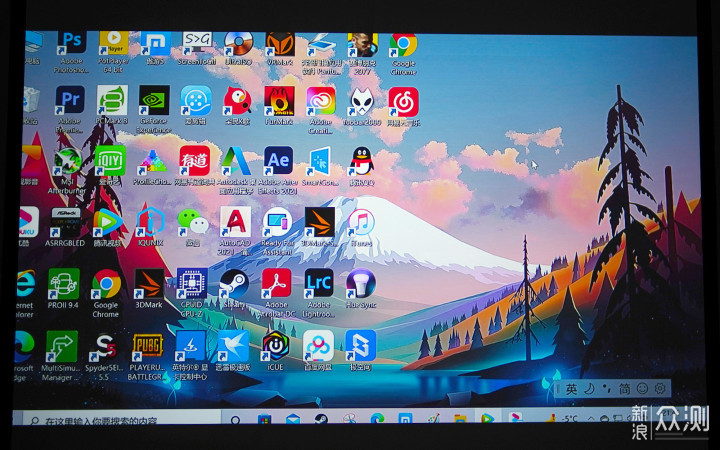Open Steam from the taskbar
The height and width of the screenshot is (450, 720).
click(x=321, y=419)
